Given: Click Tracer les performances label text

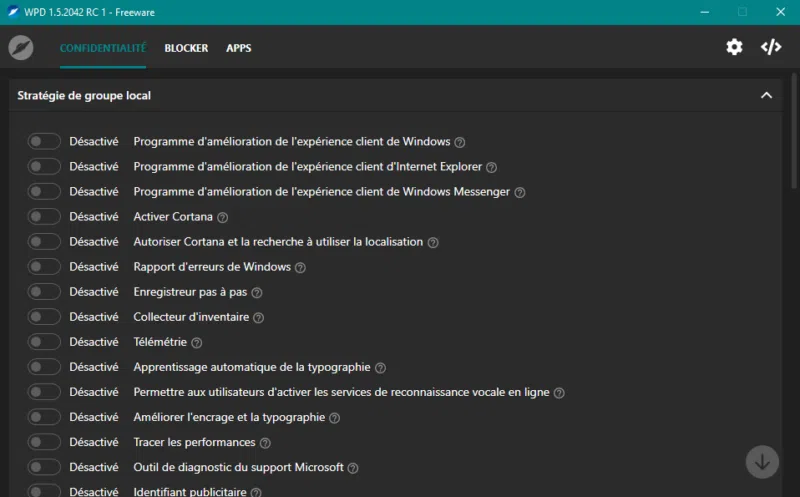Looking at the screenshot, I should click(194, 442).
